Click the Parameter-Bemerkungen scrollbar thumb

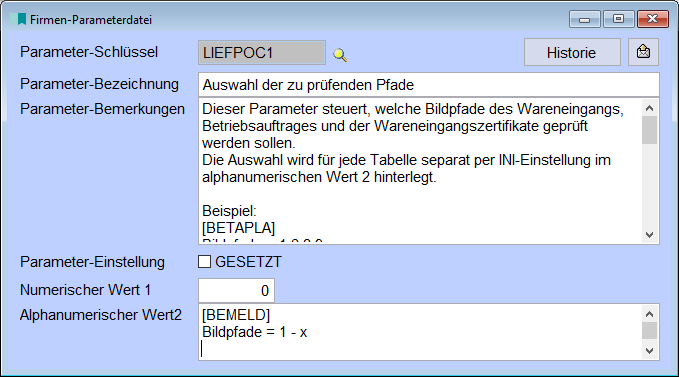coord(649,130)
